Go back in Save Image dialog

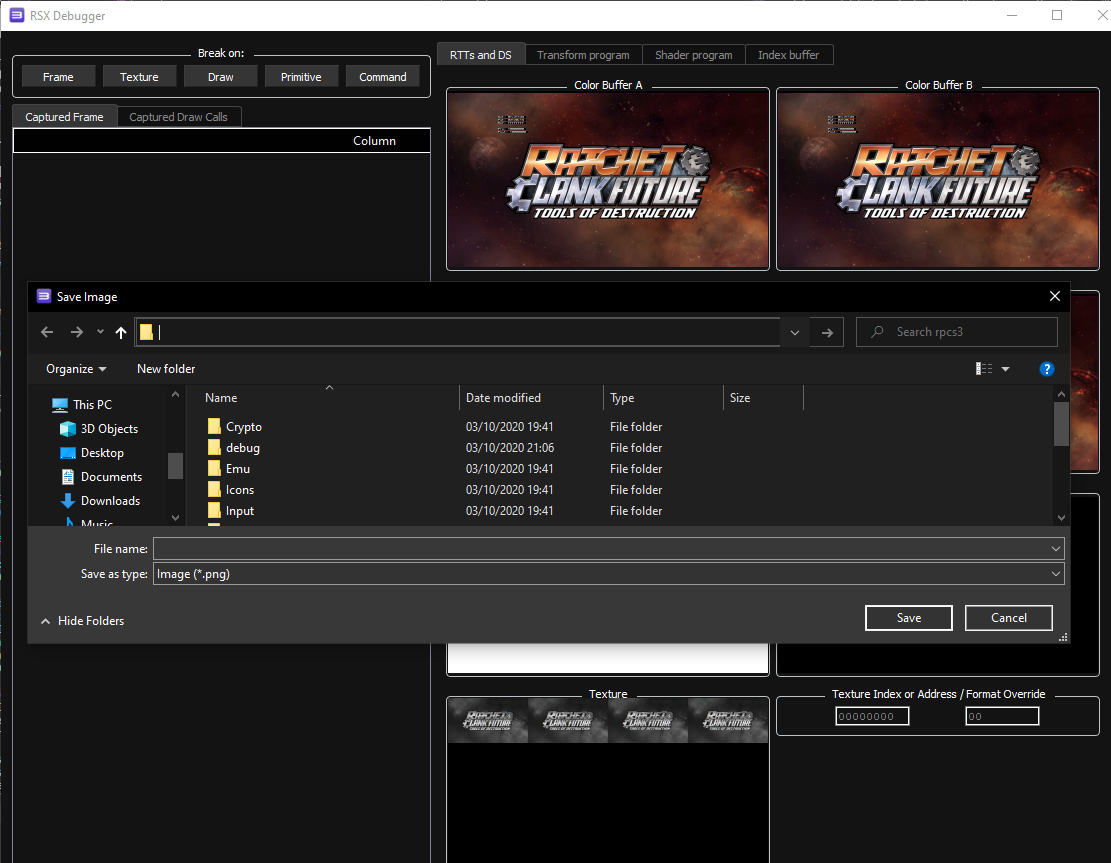(x=47, y=332)
